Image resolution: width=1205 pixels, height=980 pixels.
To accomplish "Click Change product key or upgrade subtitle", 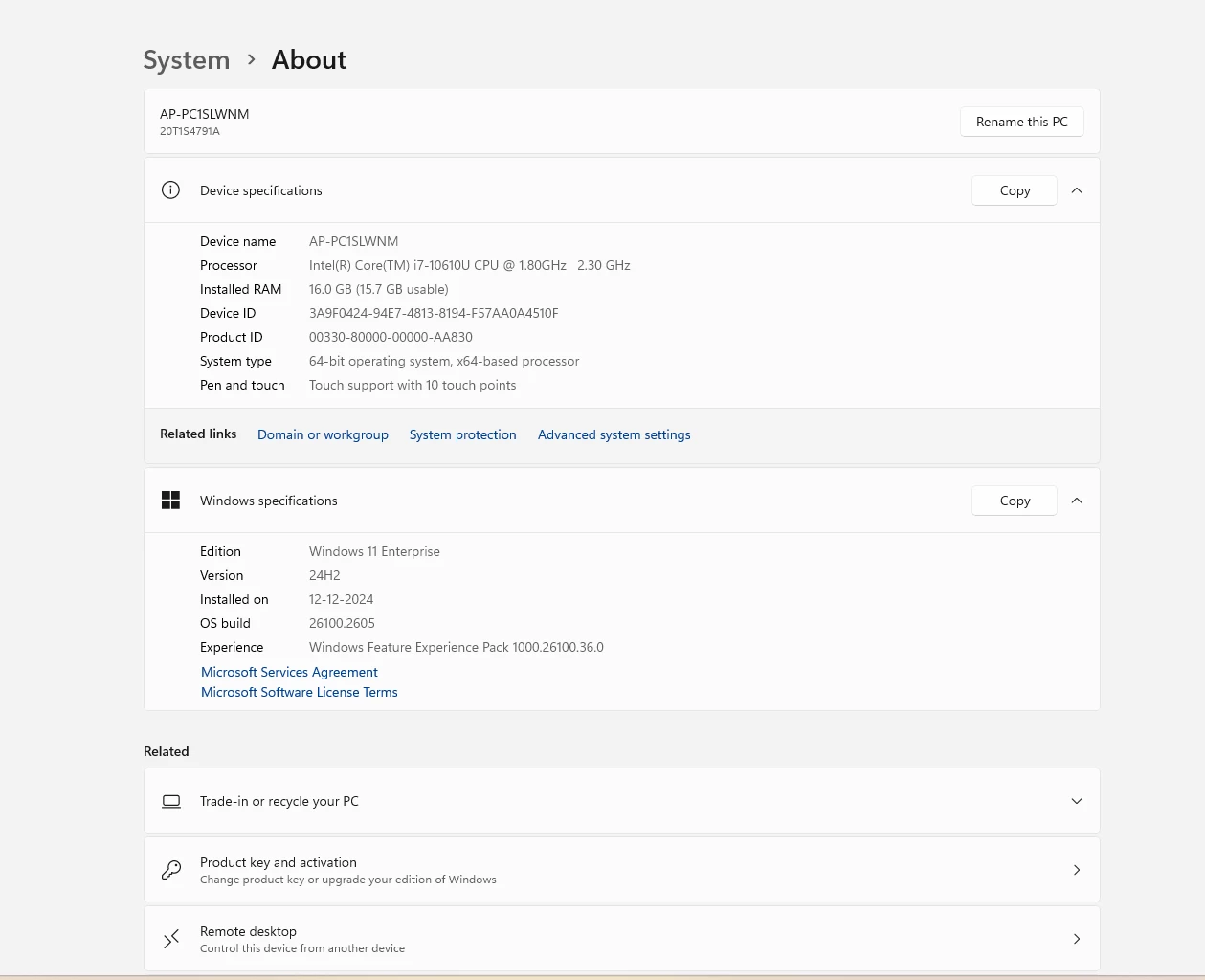I will point(348,880).
